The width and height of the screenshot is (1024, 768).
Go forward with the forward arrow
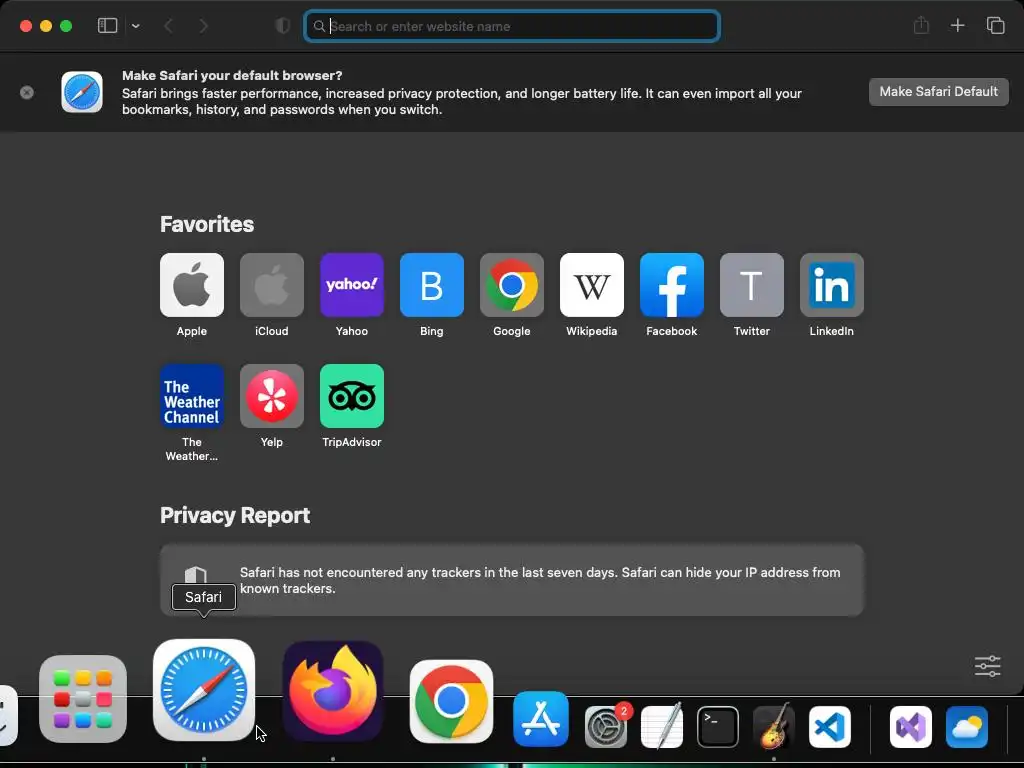pyautogui.click(x=203, y=26)
